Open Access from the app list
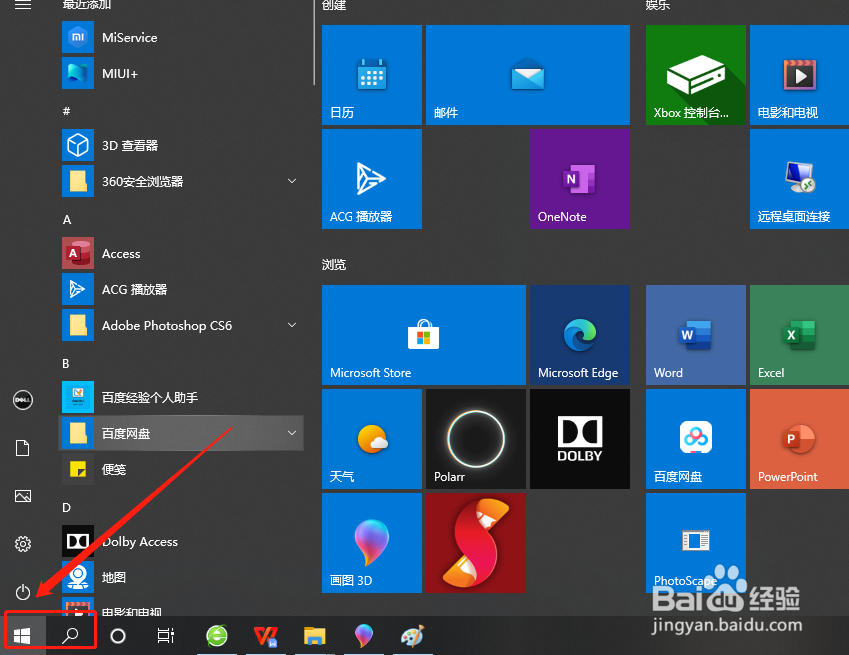 pyautogui.click(x=181, y=253)
